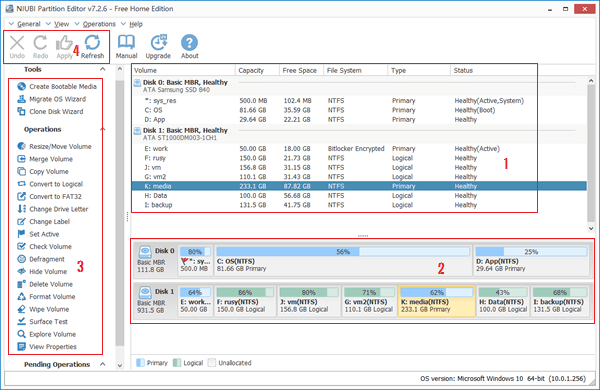600x390 pixels.
Task: Launch Create Bootable Media tool
Action: (x=57, y=86)
